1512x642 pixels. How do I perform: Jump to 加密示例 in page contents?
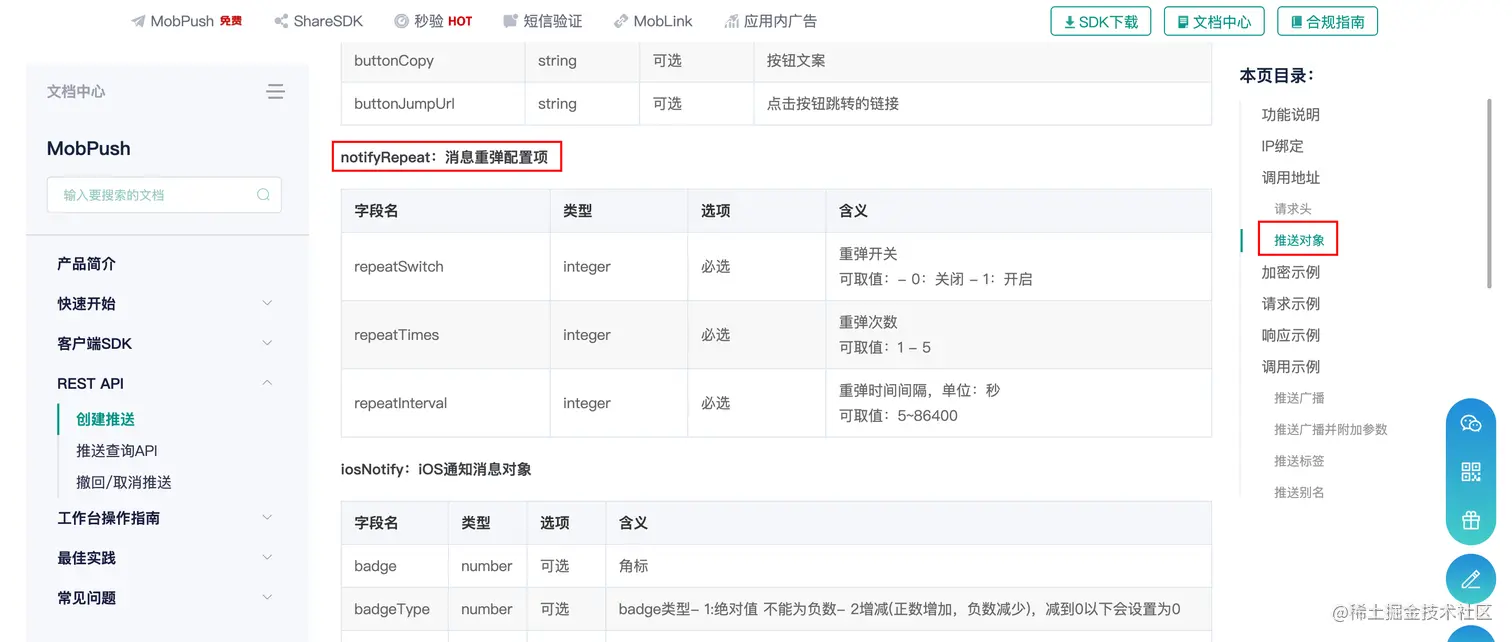click(x=1290, y=272)
